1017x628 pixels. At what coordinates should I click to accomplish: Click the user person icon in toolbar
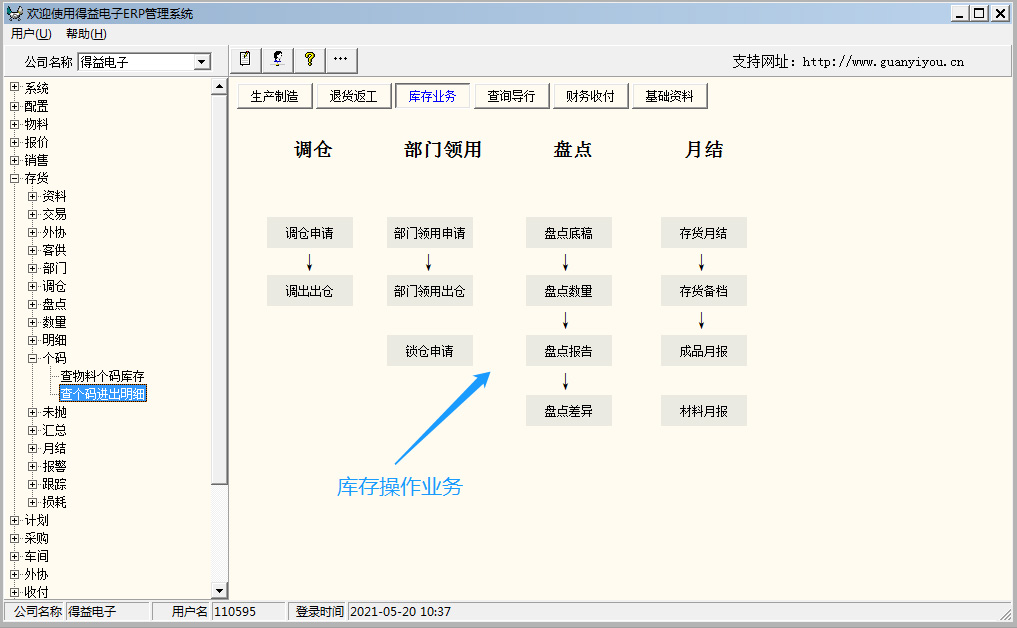[277, 59]
